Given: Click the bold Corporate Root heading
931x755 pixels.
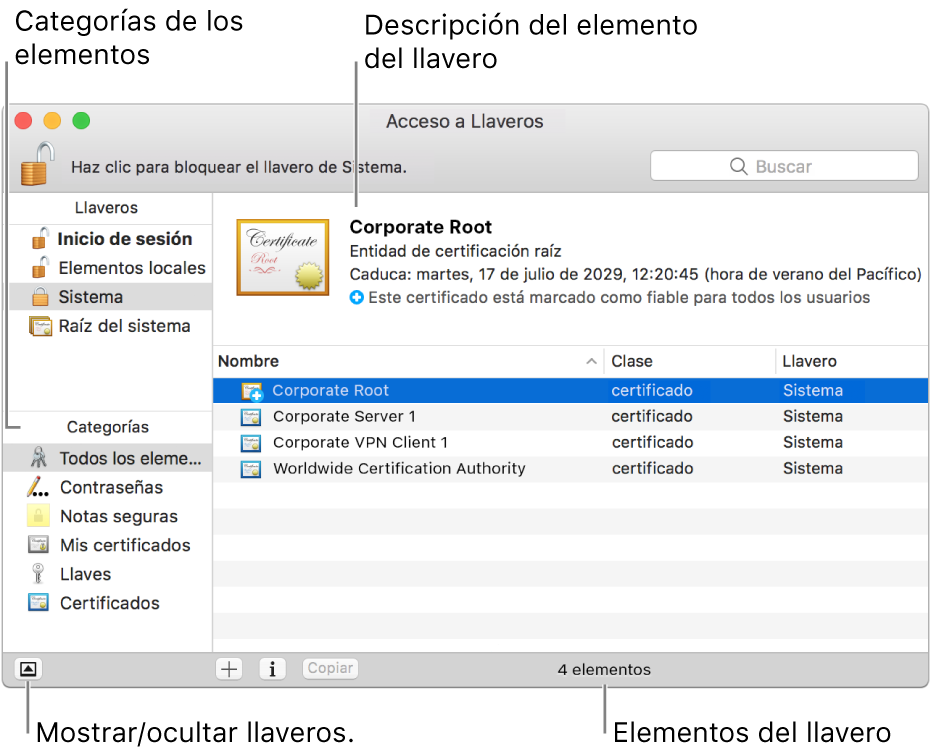Looking at the screenshot, I should click(420, 227).
